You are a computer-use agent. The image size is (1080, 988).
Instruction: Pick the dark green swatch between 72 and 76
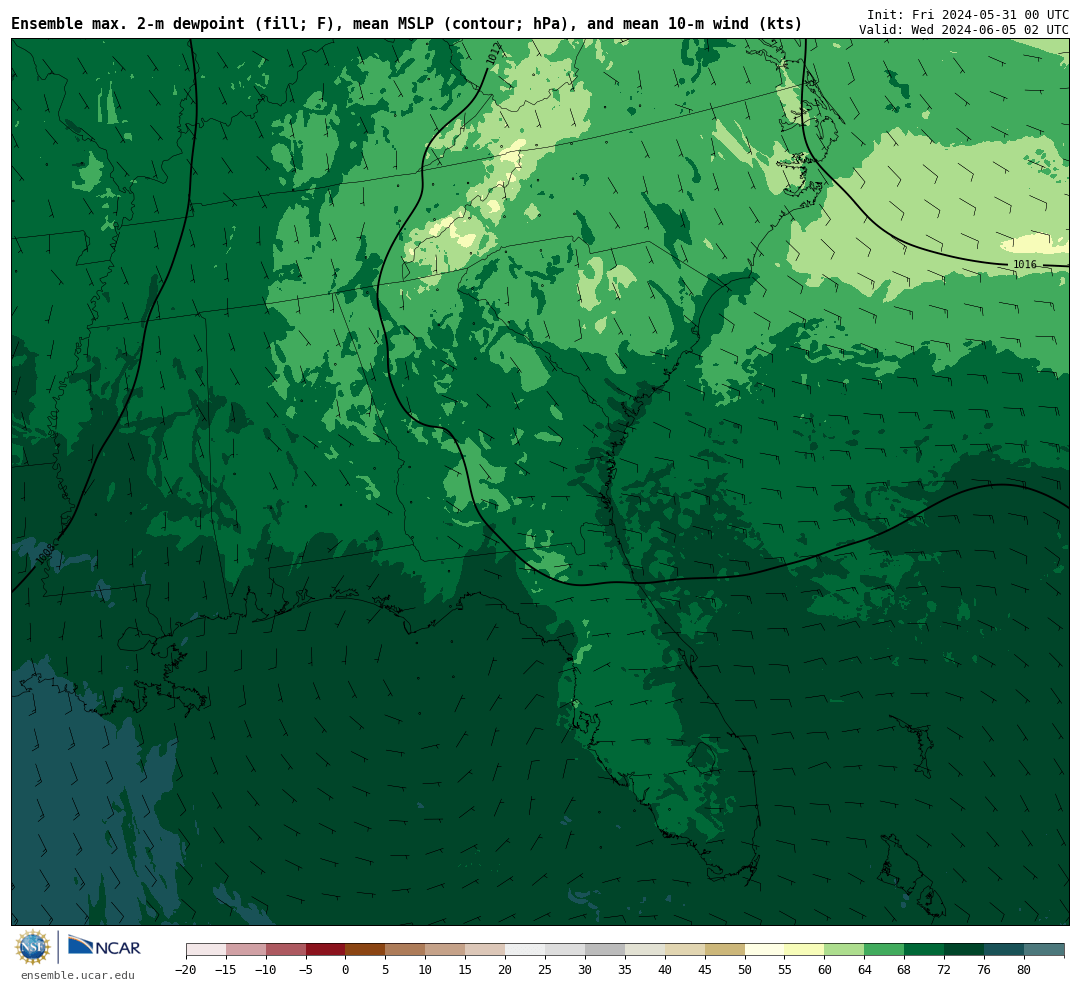pos(964,949)
